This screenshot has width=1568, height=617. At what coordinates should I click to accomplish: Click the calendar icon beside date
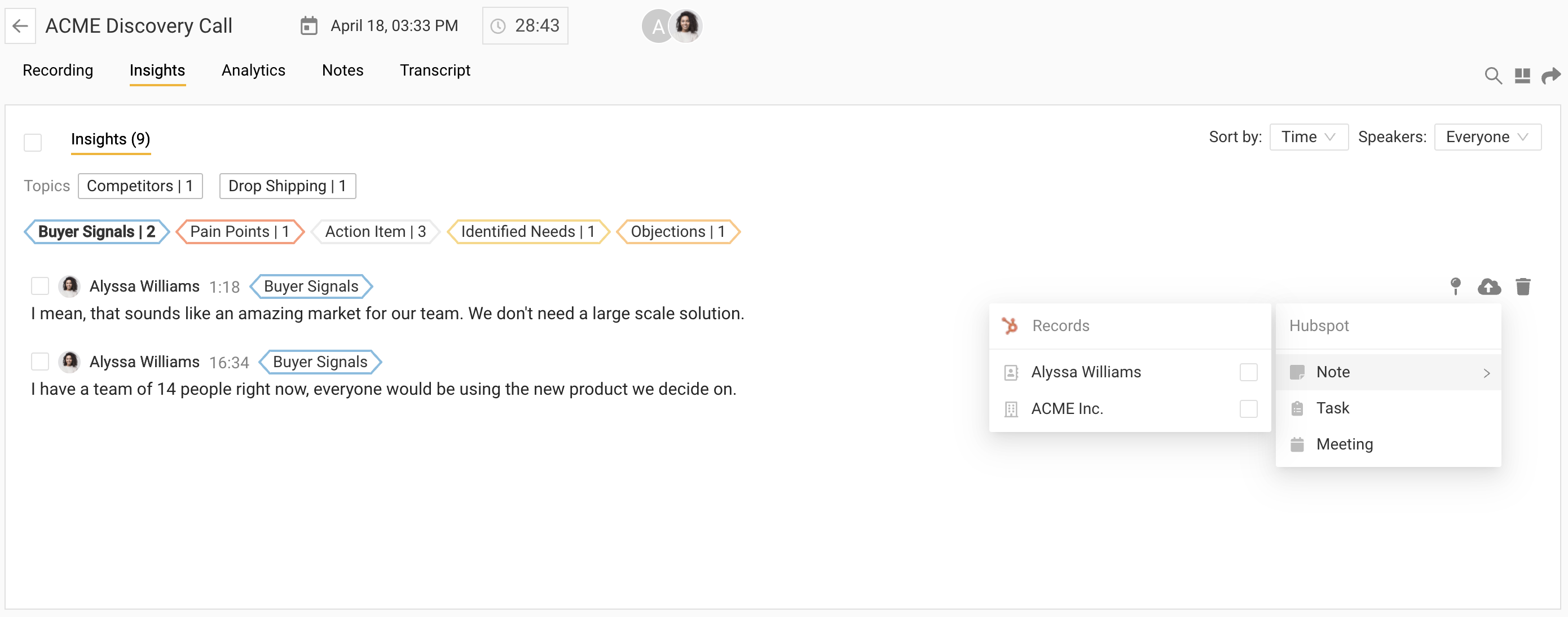point(309,26)
